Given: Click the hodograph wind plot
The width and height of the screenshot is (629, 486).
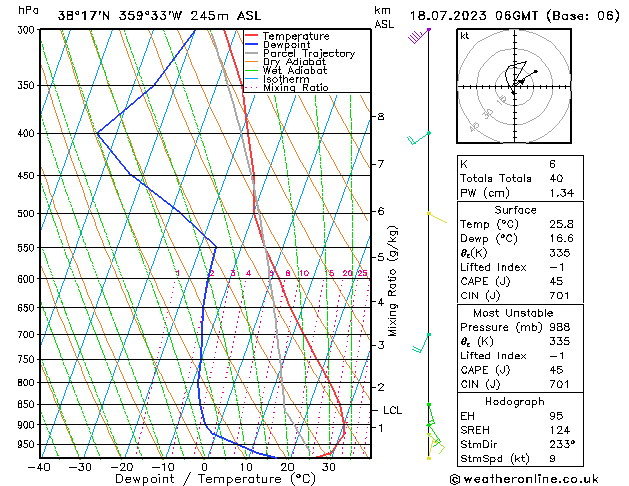Looking at the screenshot, I should point(514,86).
